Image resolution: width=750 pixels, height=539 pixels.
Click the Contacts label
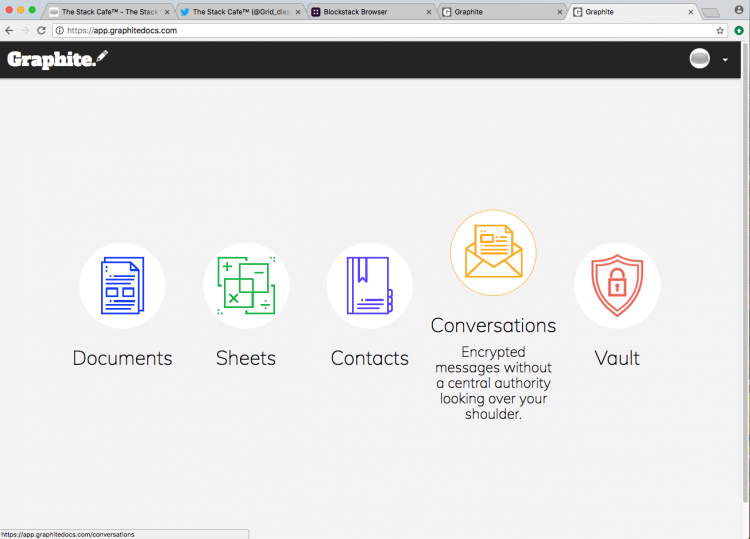pos(370,358)
